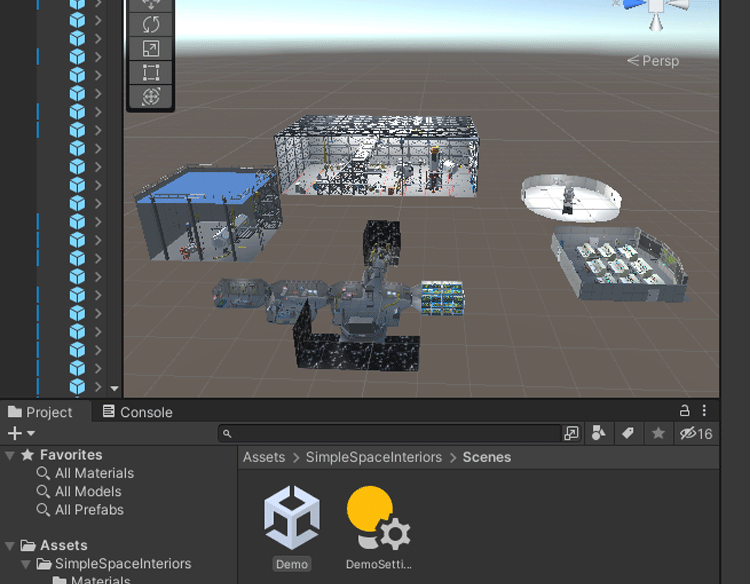The image size is (750, 588).
Task: Collapse the Favorites tree section
Action: pyautogui.click(x=10, y=455)
